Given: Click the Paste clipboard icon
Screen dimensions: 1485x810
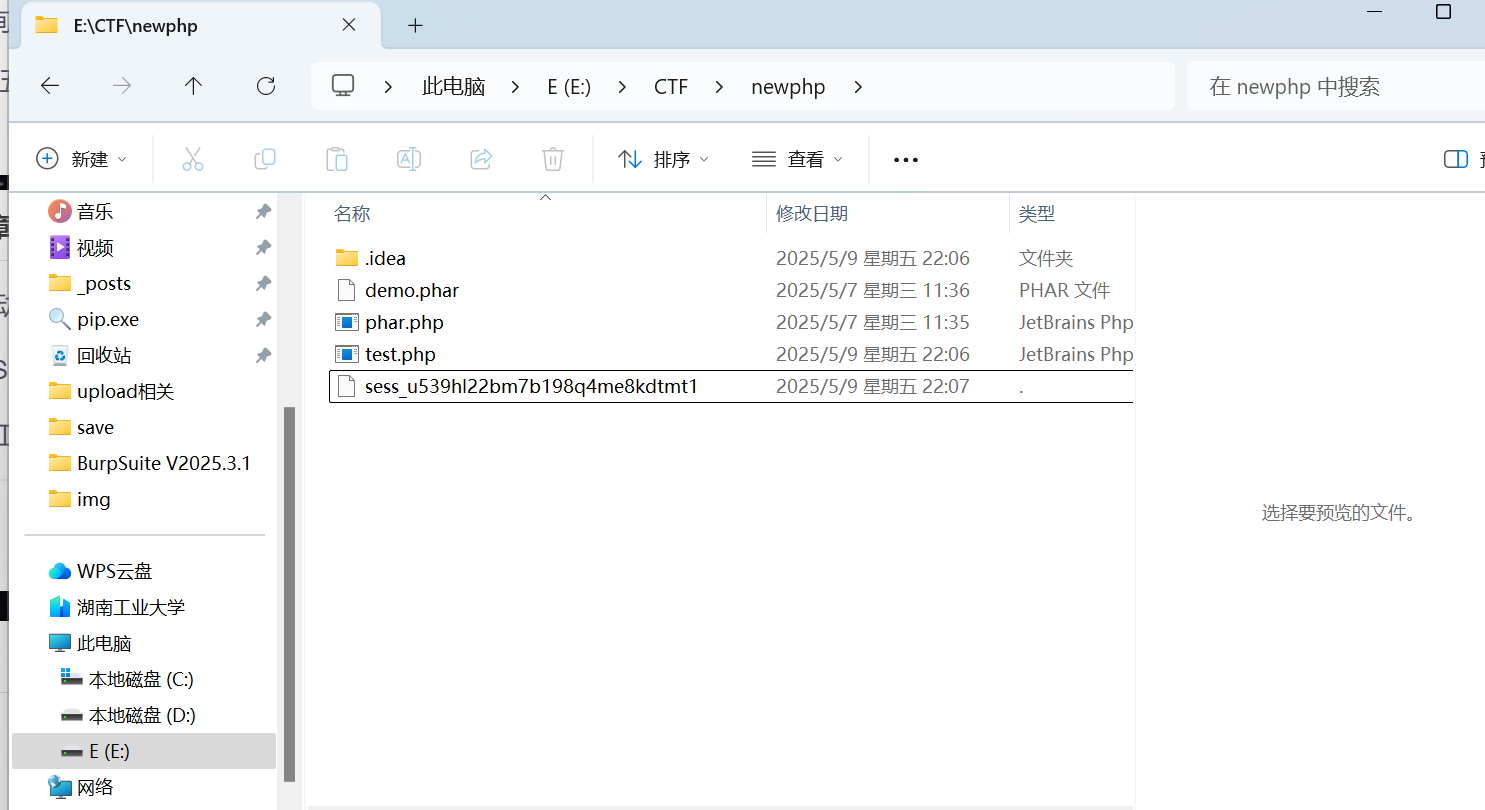Looking at the screenshot, I should pos(337,159).
